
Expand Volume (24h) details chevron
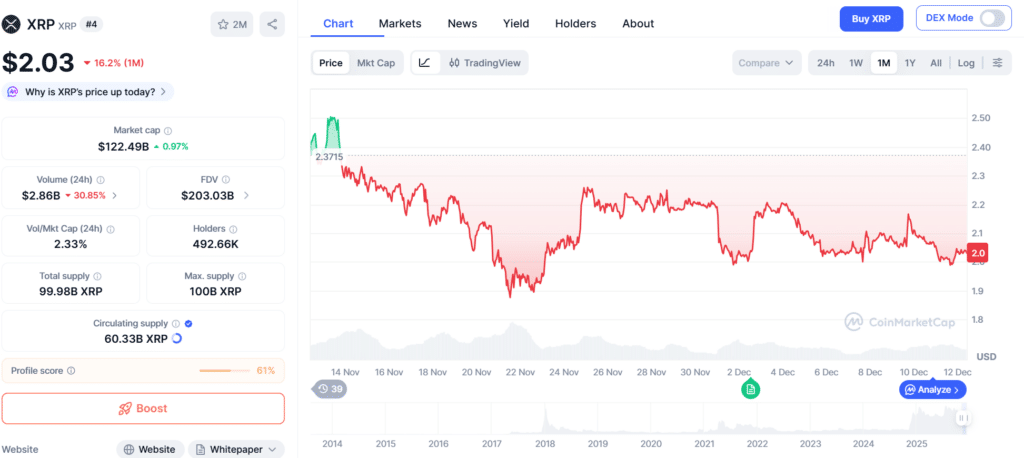[x=115, y=195]
